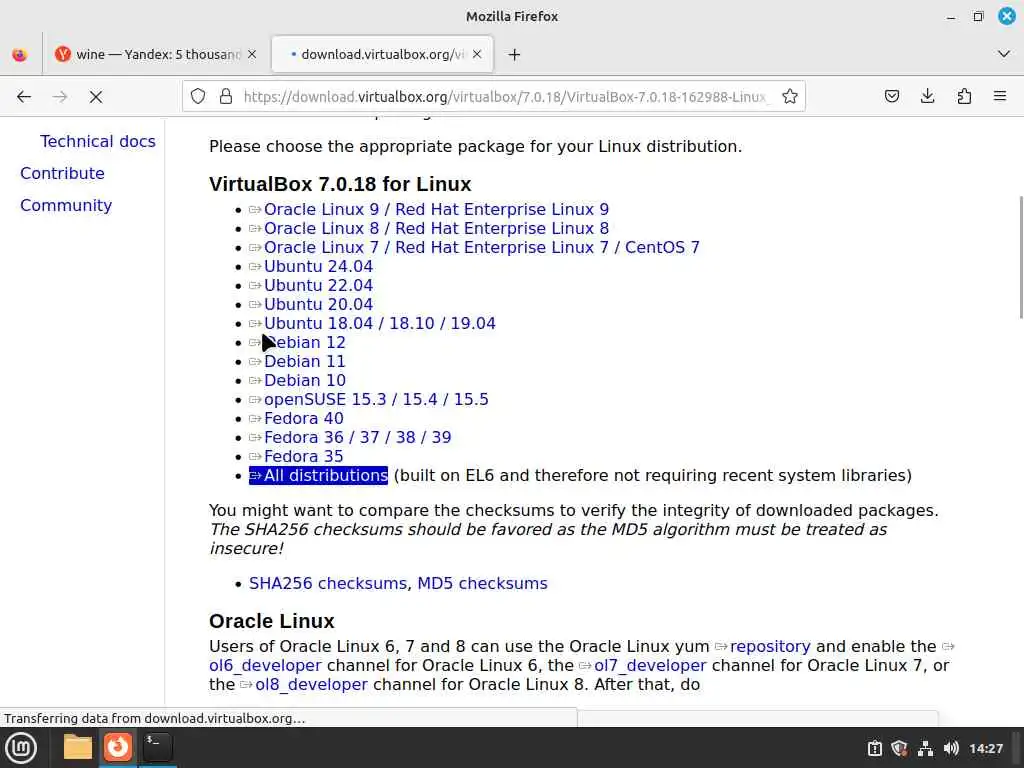Download the Fedora 35 package

tap(304, 456)
